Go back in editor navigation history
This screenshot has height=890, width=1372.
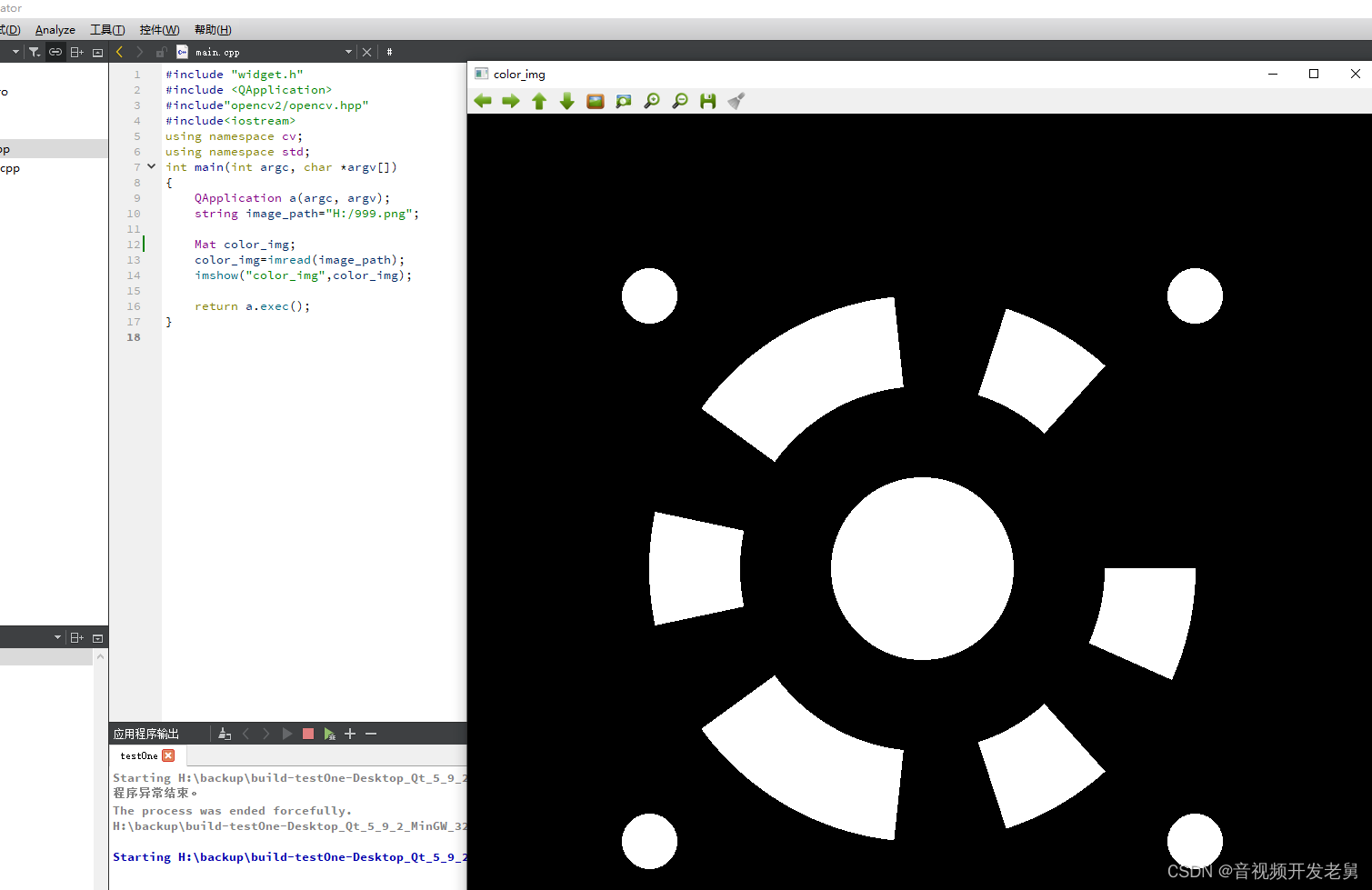coord(119,52)
